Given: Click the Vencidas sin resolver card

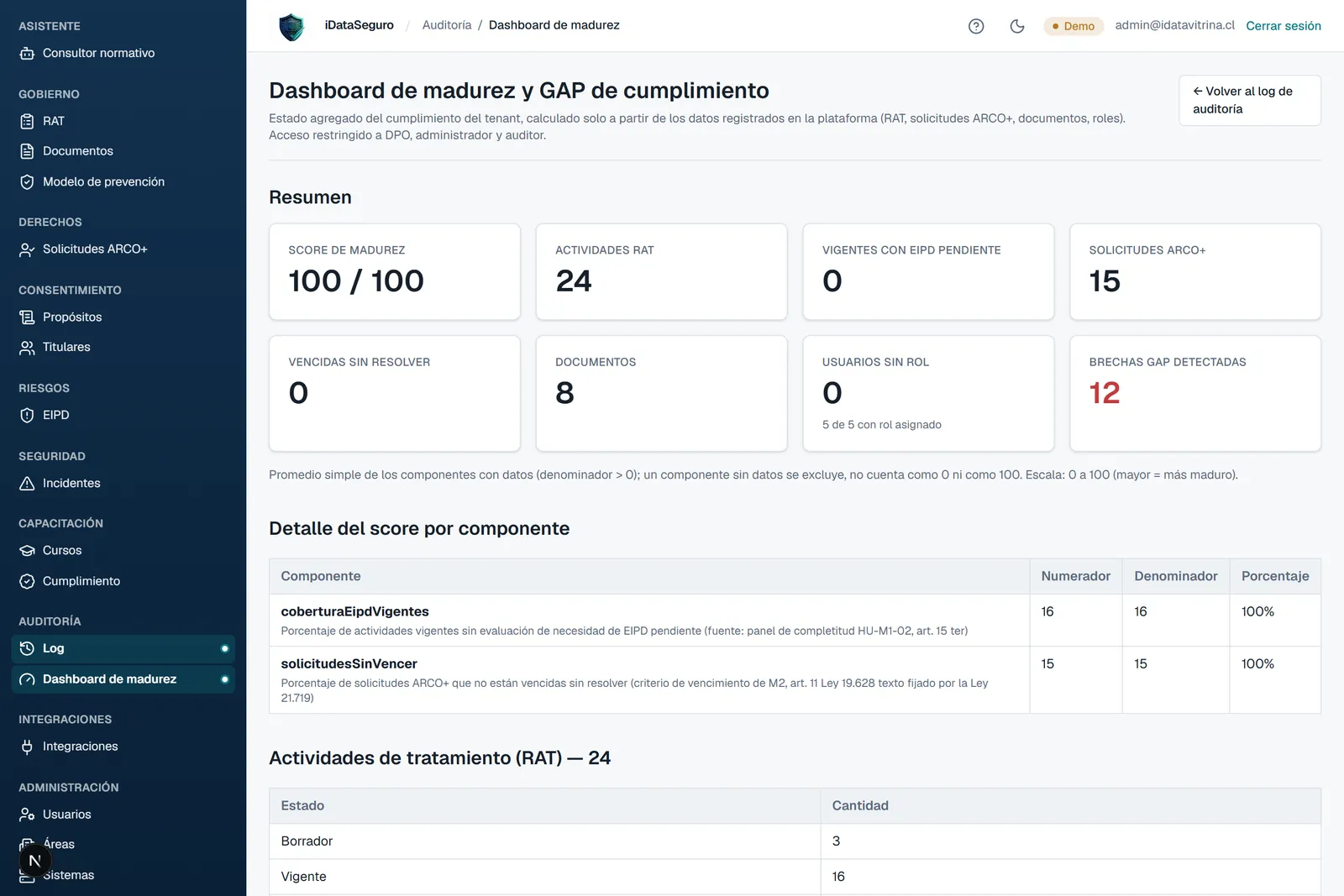Looking at the screenshot, I should 395,394.
